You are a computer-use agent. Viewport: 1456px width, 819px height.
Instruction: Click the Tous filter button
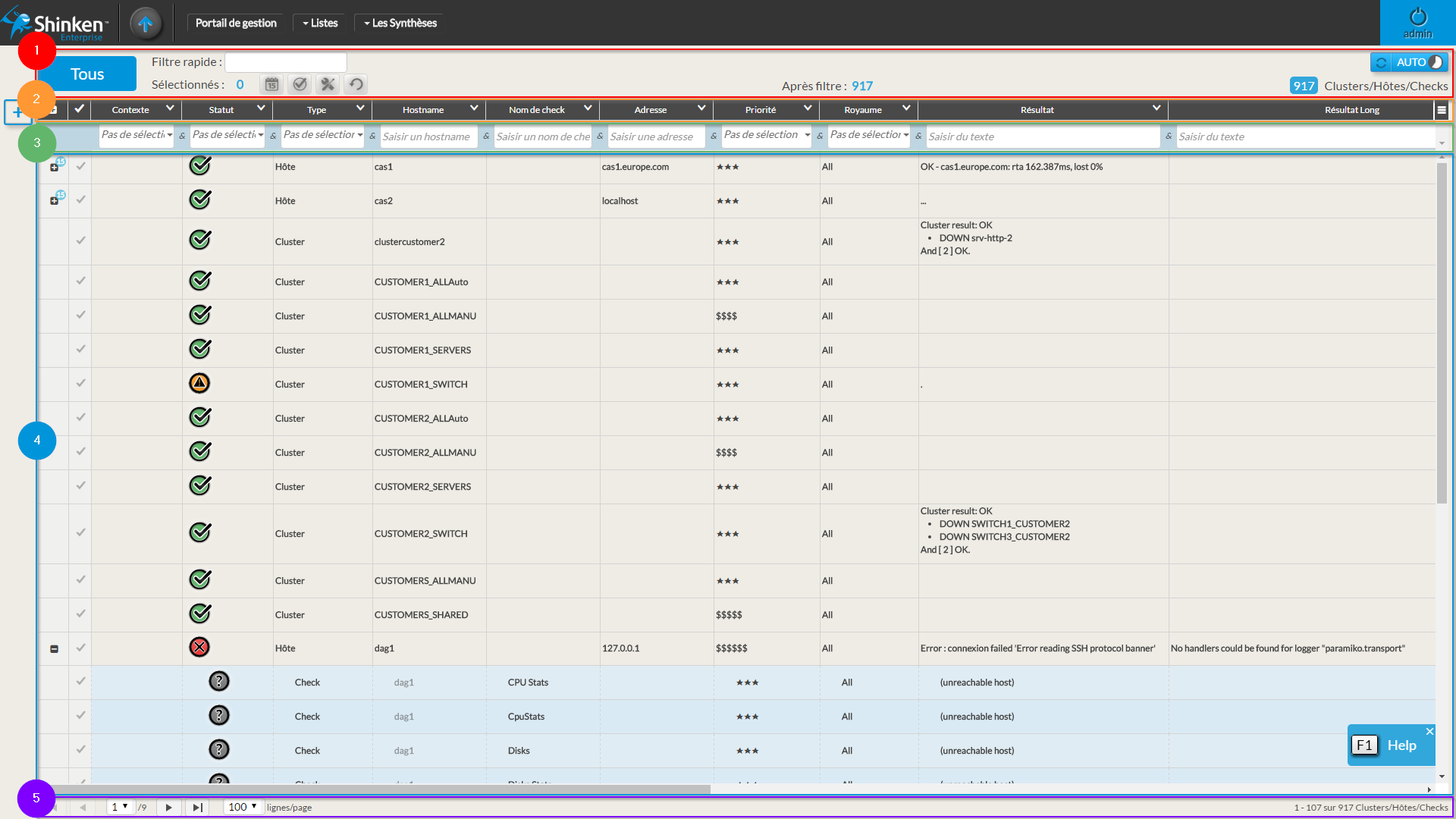click(x=87, y=74)
